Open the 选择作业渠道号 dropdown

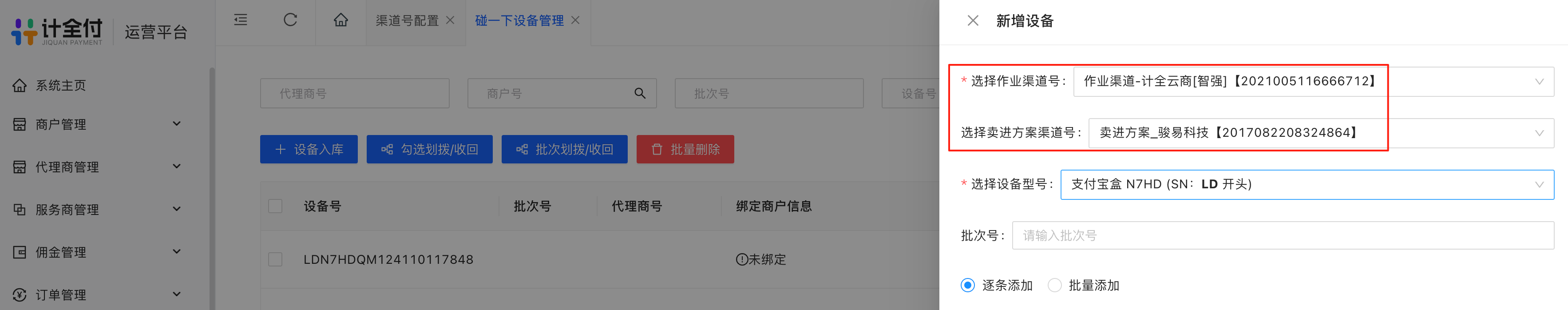click(1314, 82)
